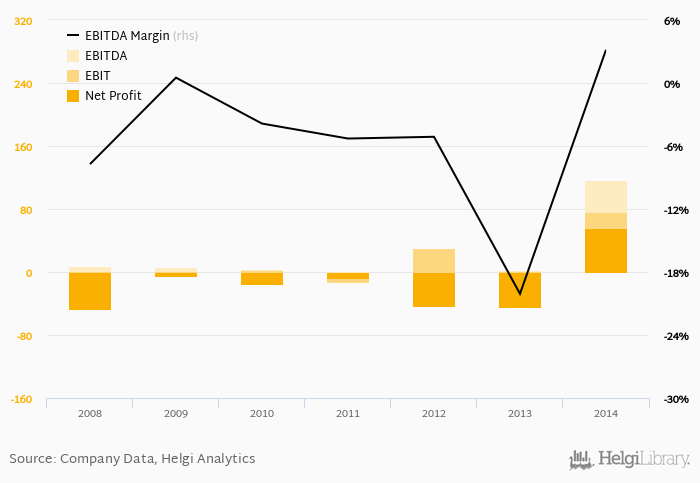Image resolution: width=700 pixels, height=483 pixels.
Task: Click the 2010 Net Profit bar
Action: point(262,279)
